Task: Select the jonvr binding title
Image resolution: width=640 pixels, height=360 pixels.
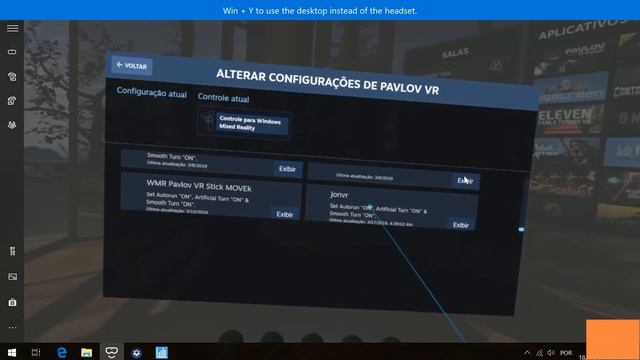Action: pyautogui.click(x=339, y=195)
